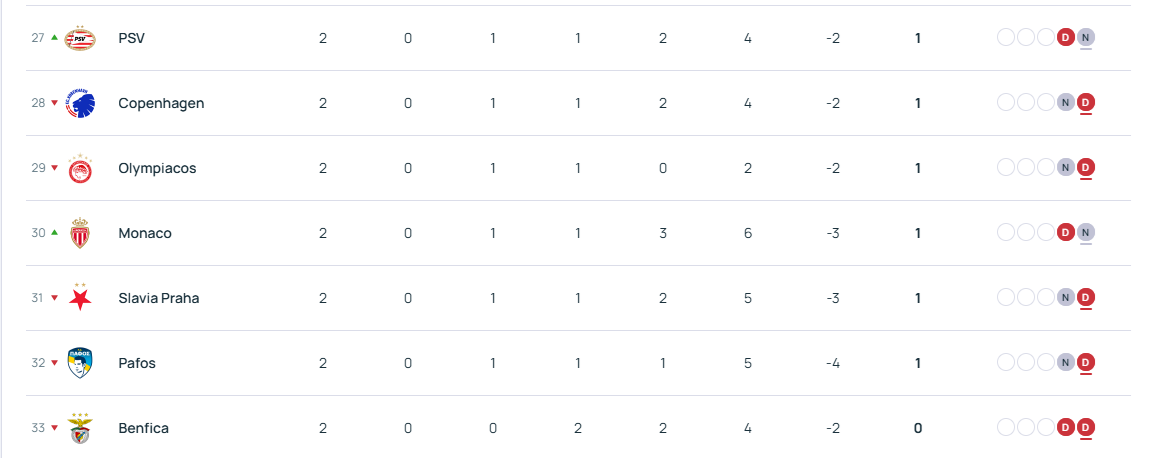1149x458 pixels.
Task: Click the Monaco club crest icon
Action: 80,233
